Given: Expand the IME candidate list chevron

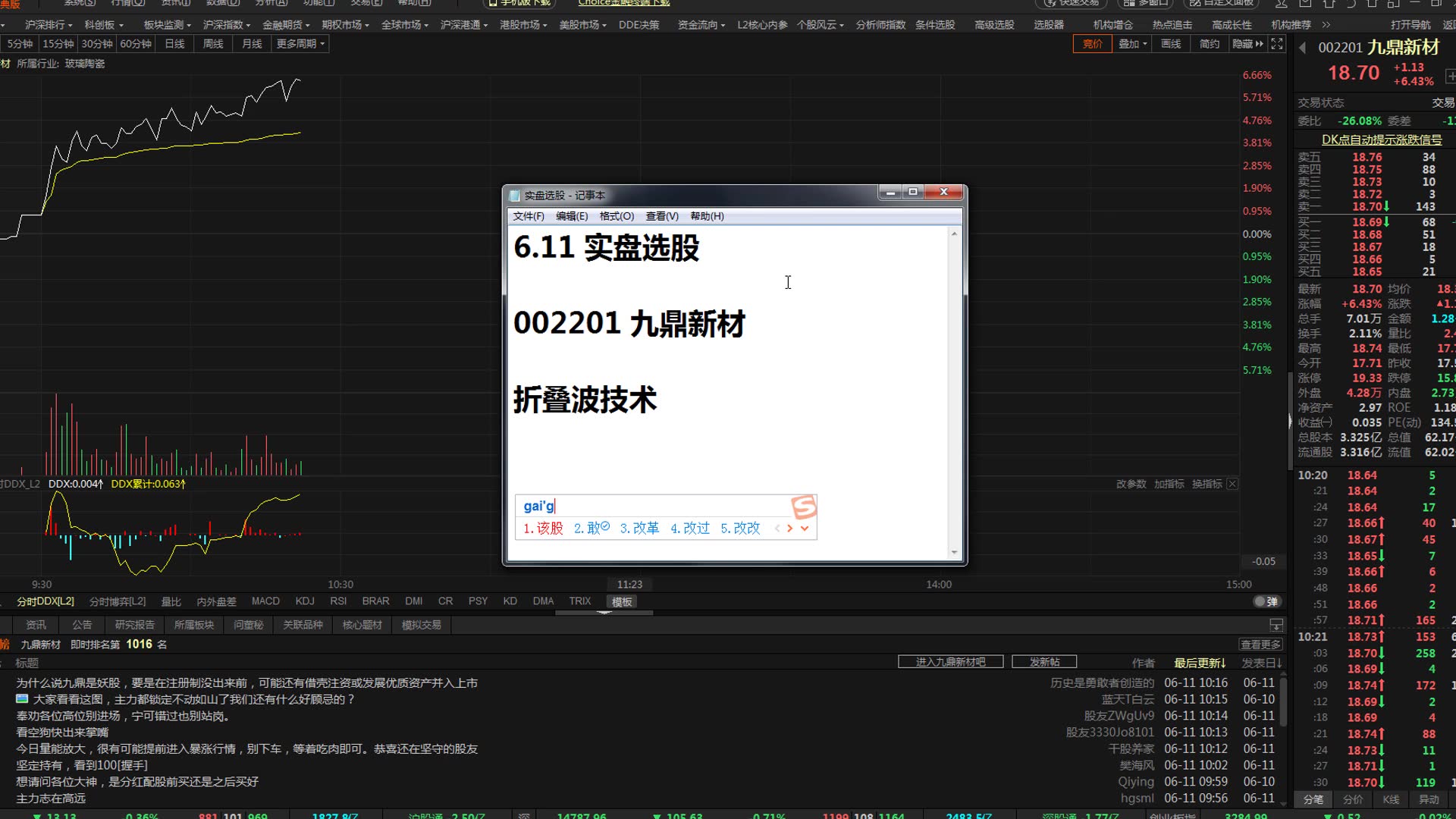Looking at the screenshot, I should (x=805, y=529).
